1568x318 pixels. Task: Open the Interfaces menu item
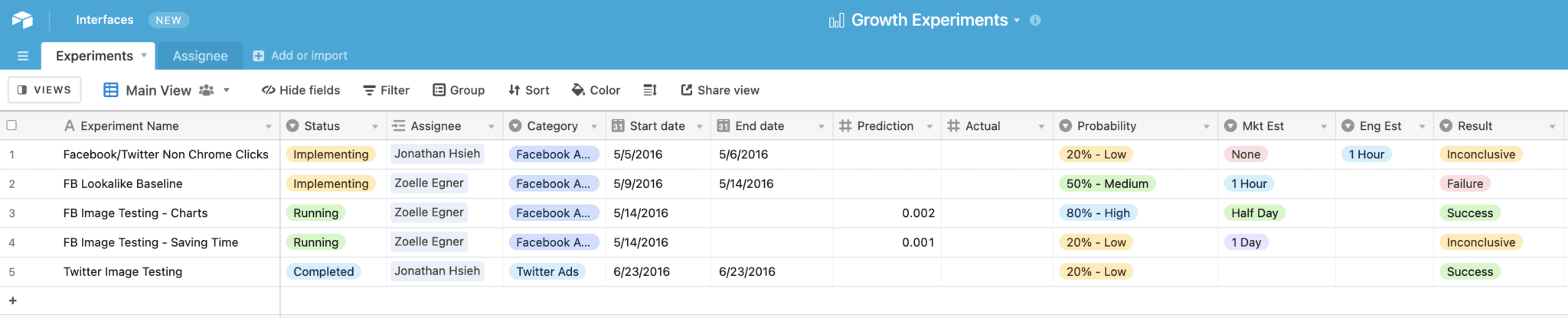[104, 20]
